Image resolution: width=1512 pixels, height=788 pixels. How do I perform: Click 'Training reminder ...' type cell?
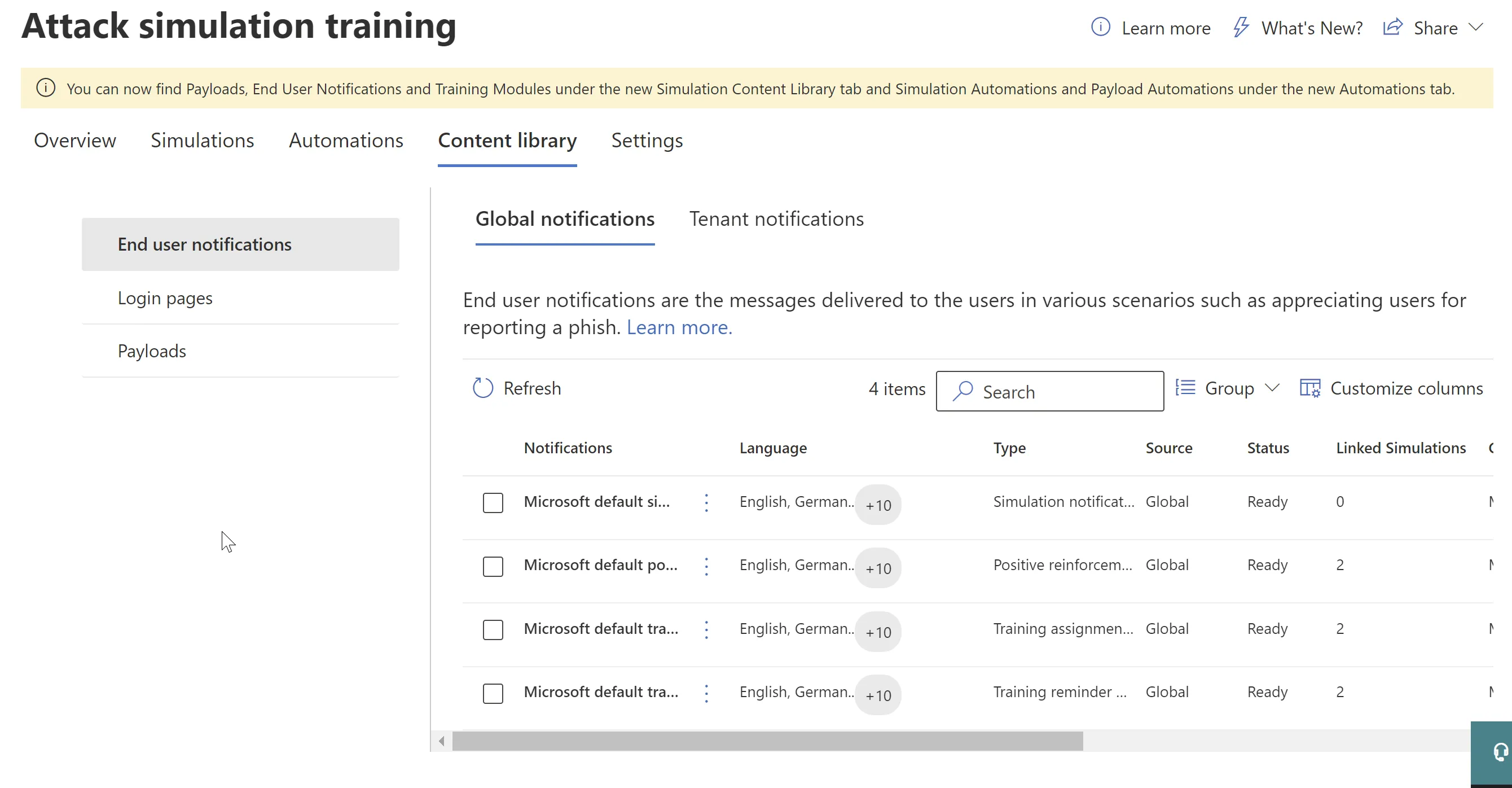click(x=1060, y=691)
